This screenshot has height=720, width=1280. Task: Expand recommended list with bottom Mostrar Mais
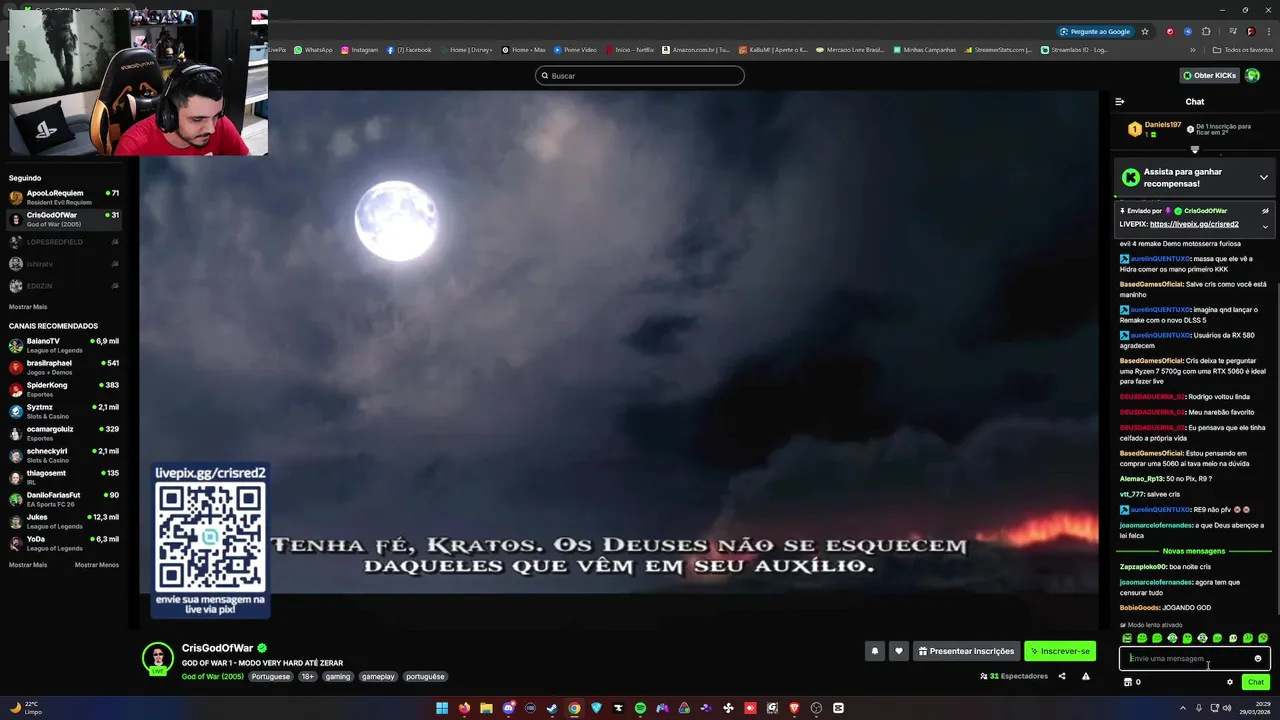coord(28,565)
